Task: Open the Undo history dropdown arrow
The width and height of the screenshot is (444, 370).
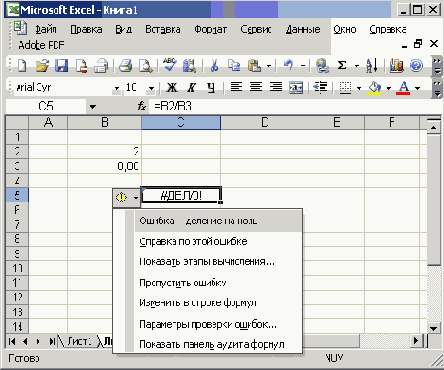Action: [303, 66]
